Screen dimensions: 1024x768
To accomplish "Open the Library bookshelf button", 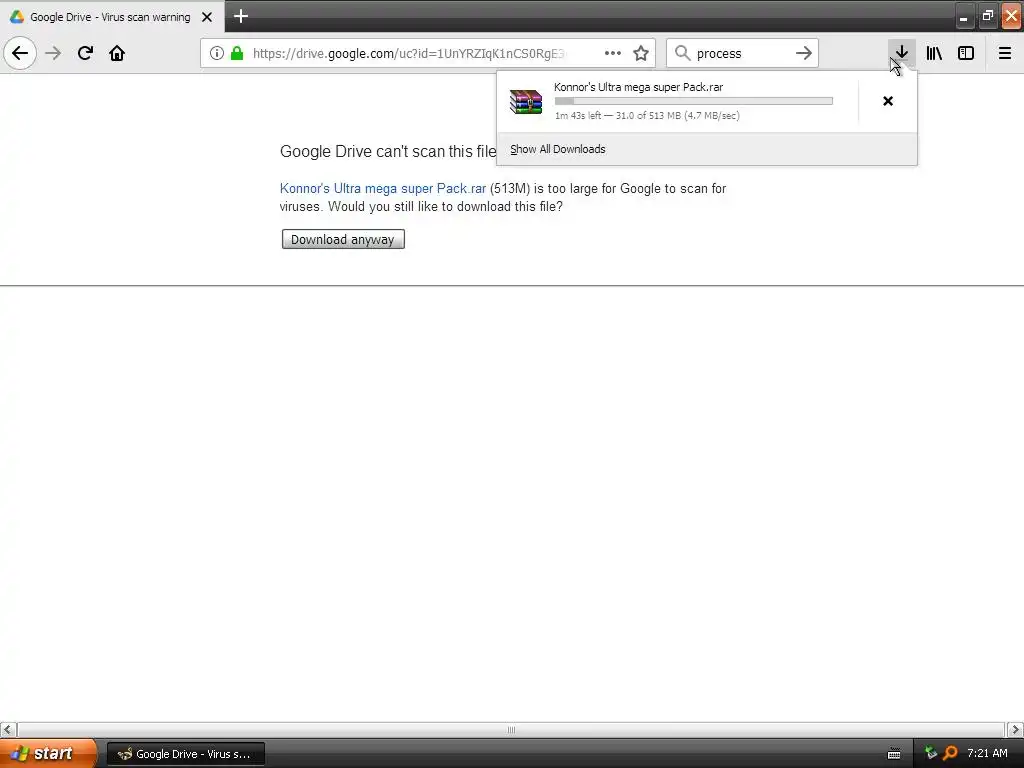I will 934,53.
